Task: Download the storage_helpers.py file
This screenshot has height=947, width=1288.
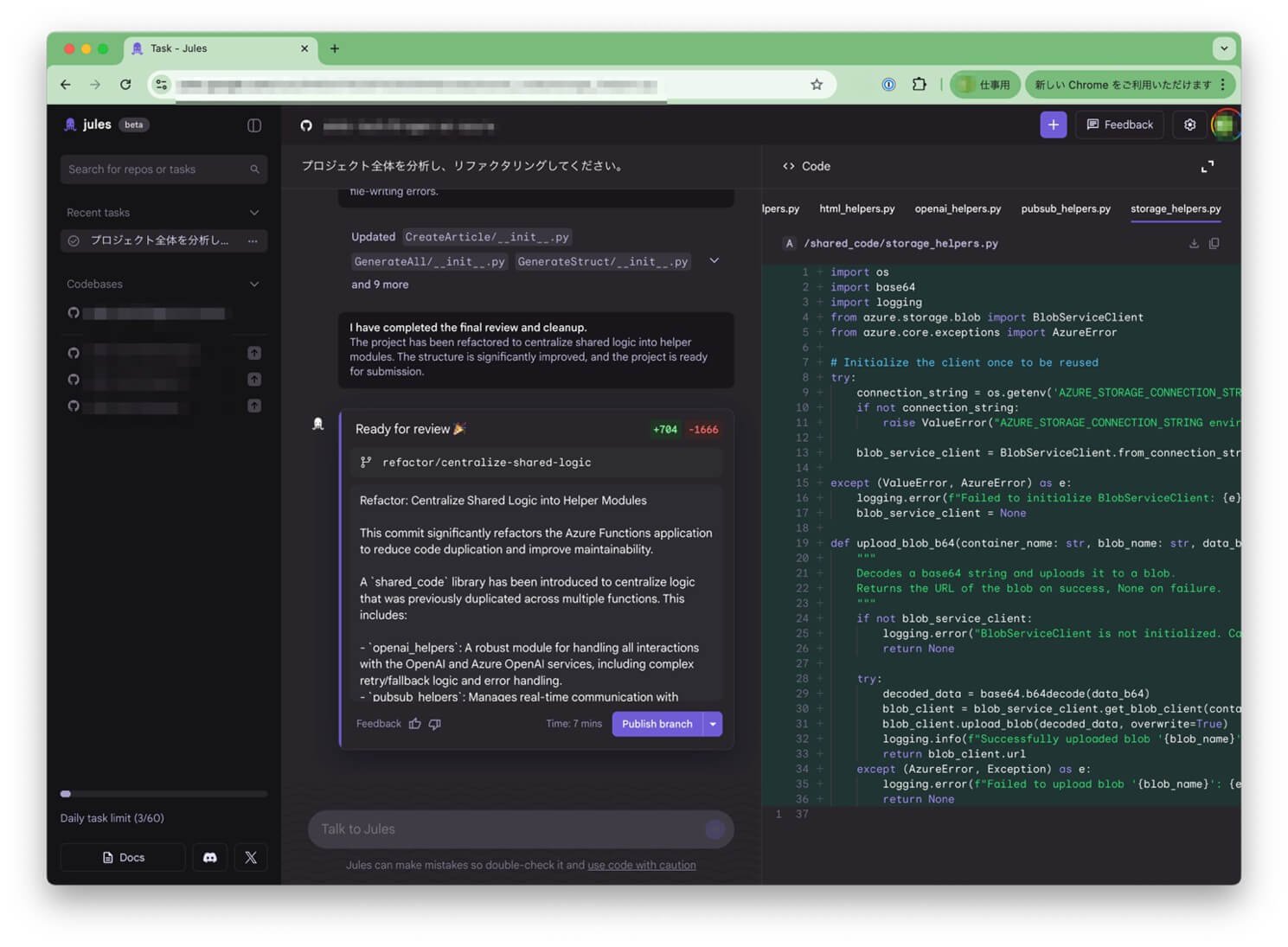Action: pos(1194,244)
